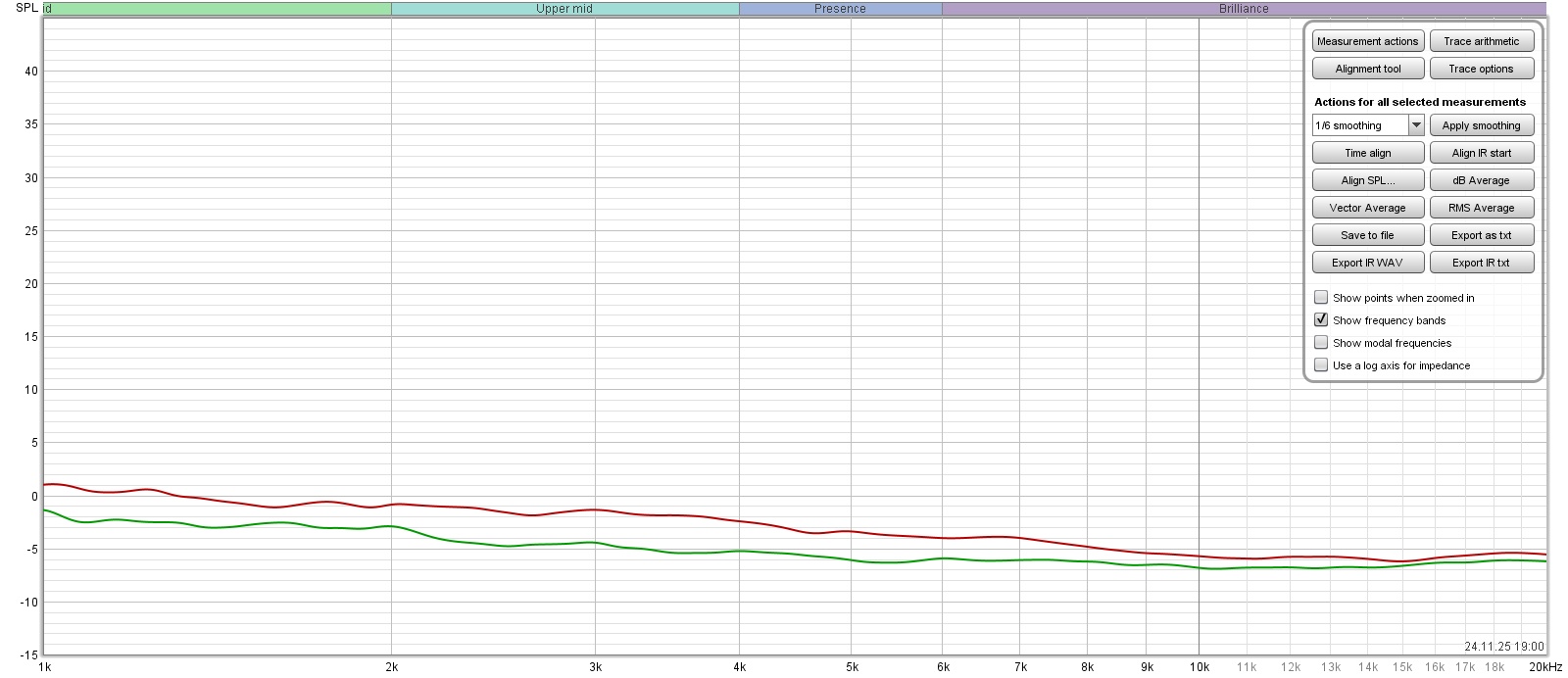This screenshot has width=1568, height=678.
Task: Open Trace arithmetic
Action: click(1482, 41)
